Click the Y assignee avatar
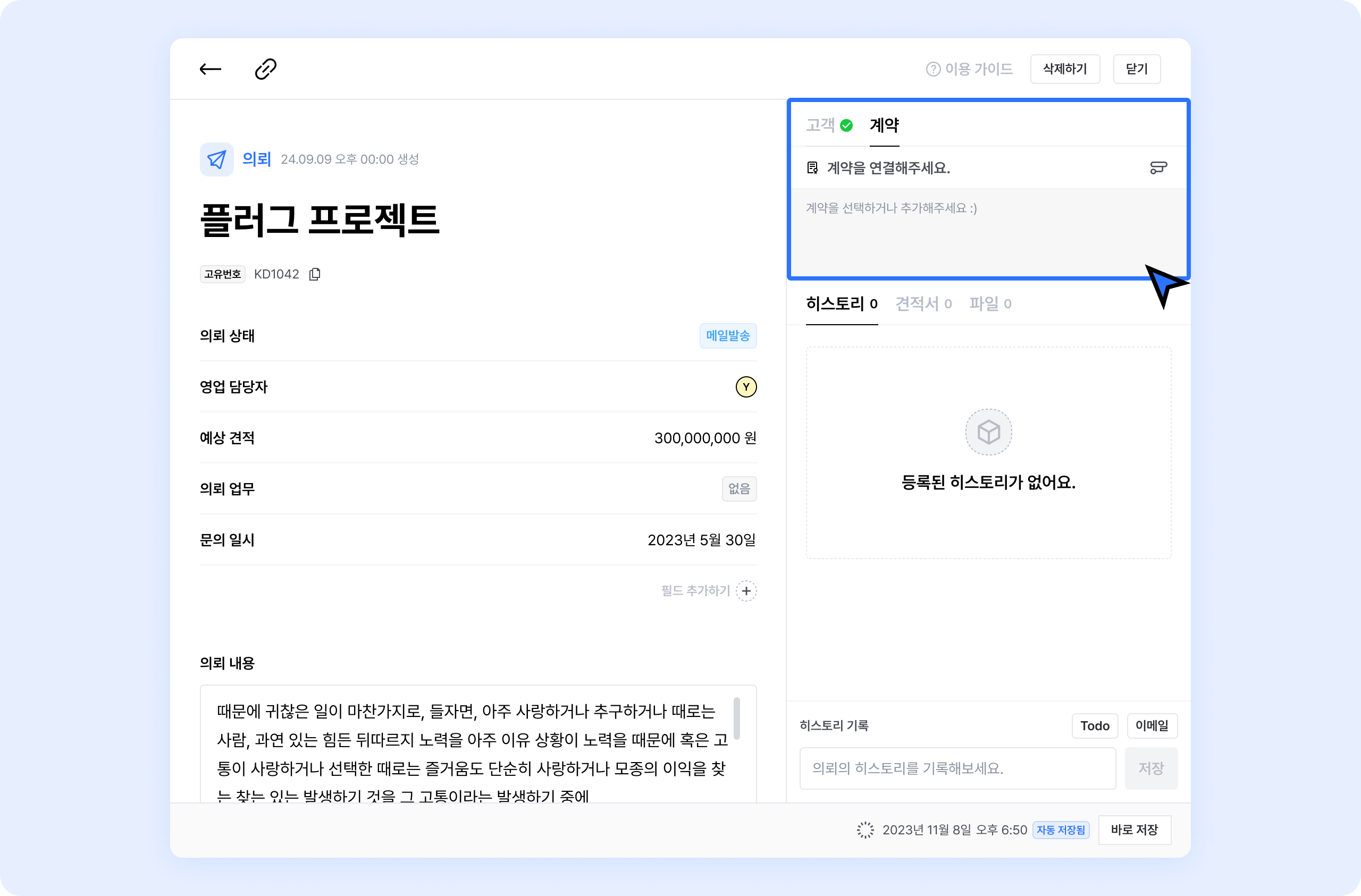This screenshot has height=896, width=1361. (746, 387)
